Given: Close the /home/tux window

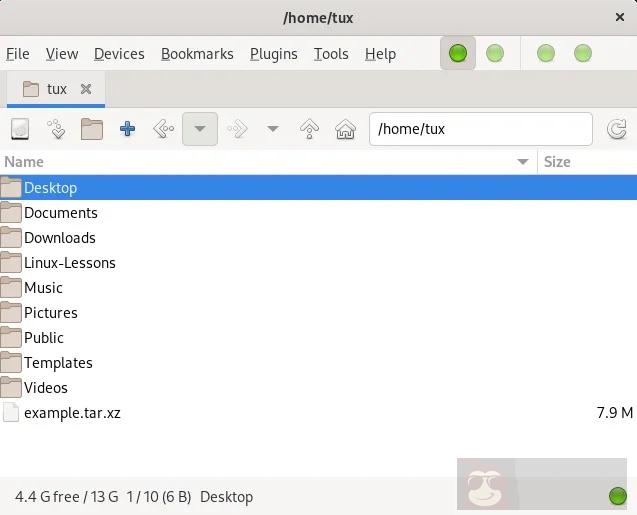Looking at the screenshot, I should tap(620, 17).
